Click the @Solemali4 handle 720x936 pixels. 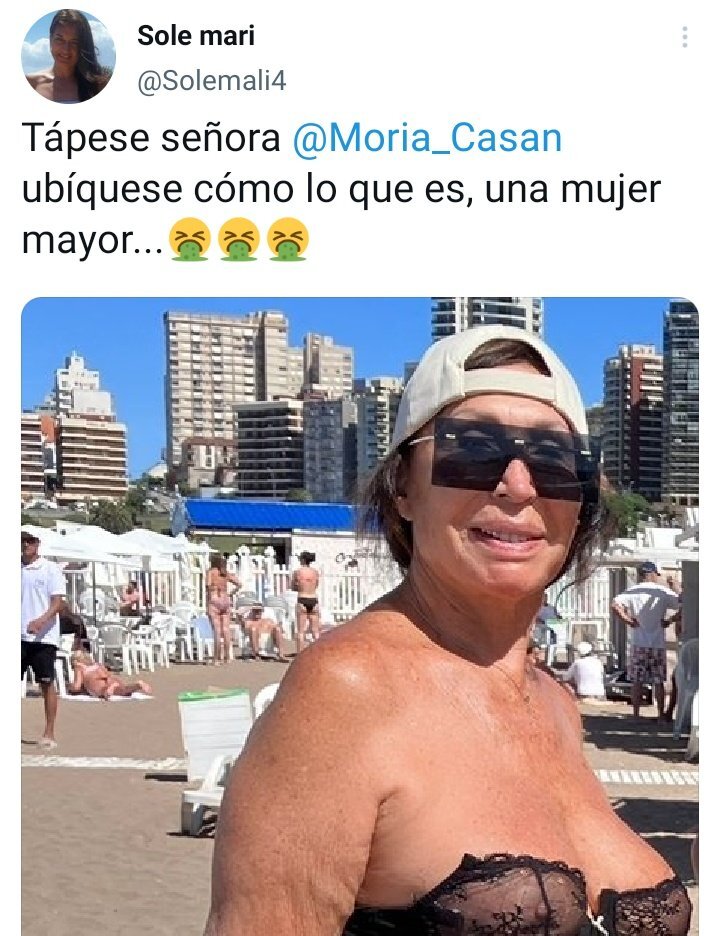pos(212,81)
